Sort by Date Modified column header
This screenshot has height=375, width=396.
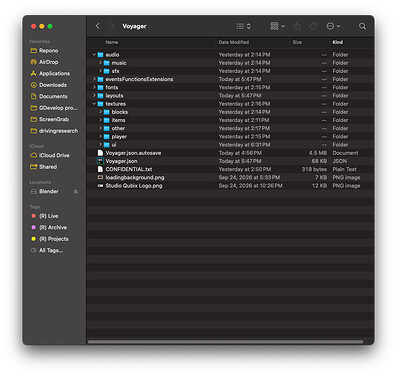tap(234, 42)
